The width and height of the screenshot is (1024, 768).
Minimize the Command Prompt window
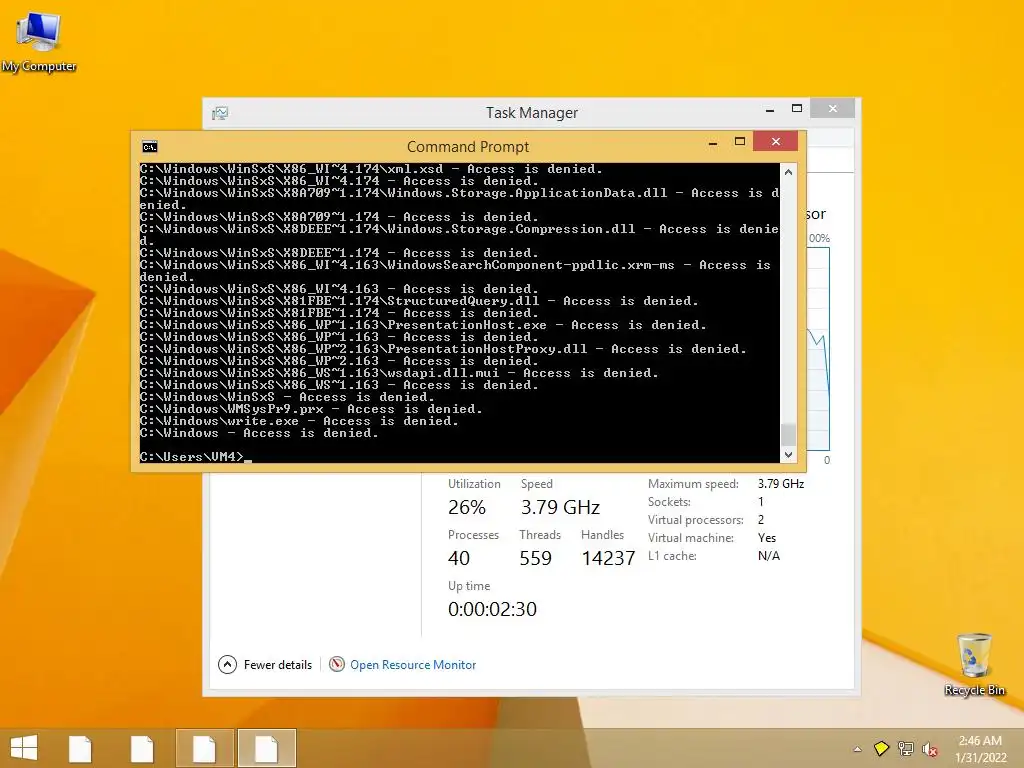712,142
